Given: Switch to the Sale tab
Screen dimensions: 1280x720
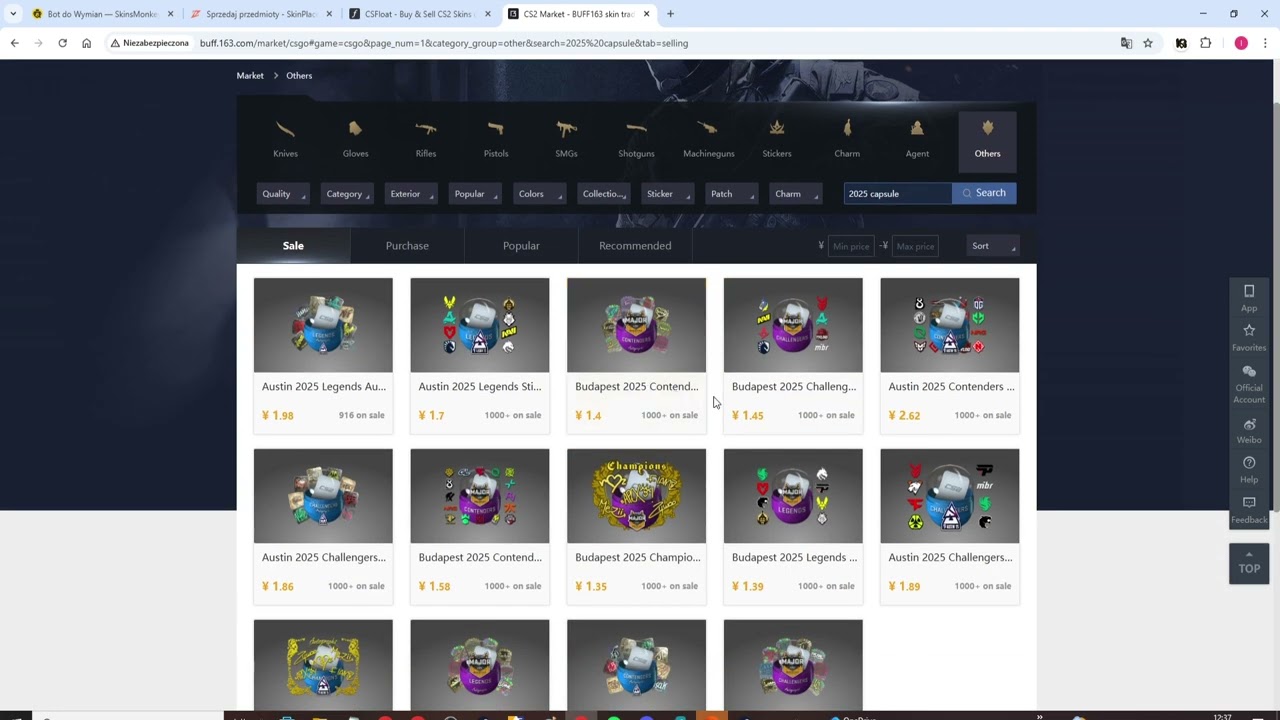Looking at the screenshot, I should (x=293, y=246).
